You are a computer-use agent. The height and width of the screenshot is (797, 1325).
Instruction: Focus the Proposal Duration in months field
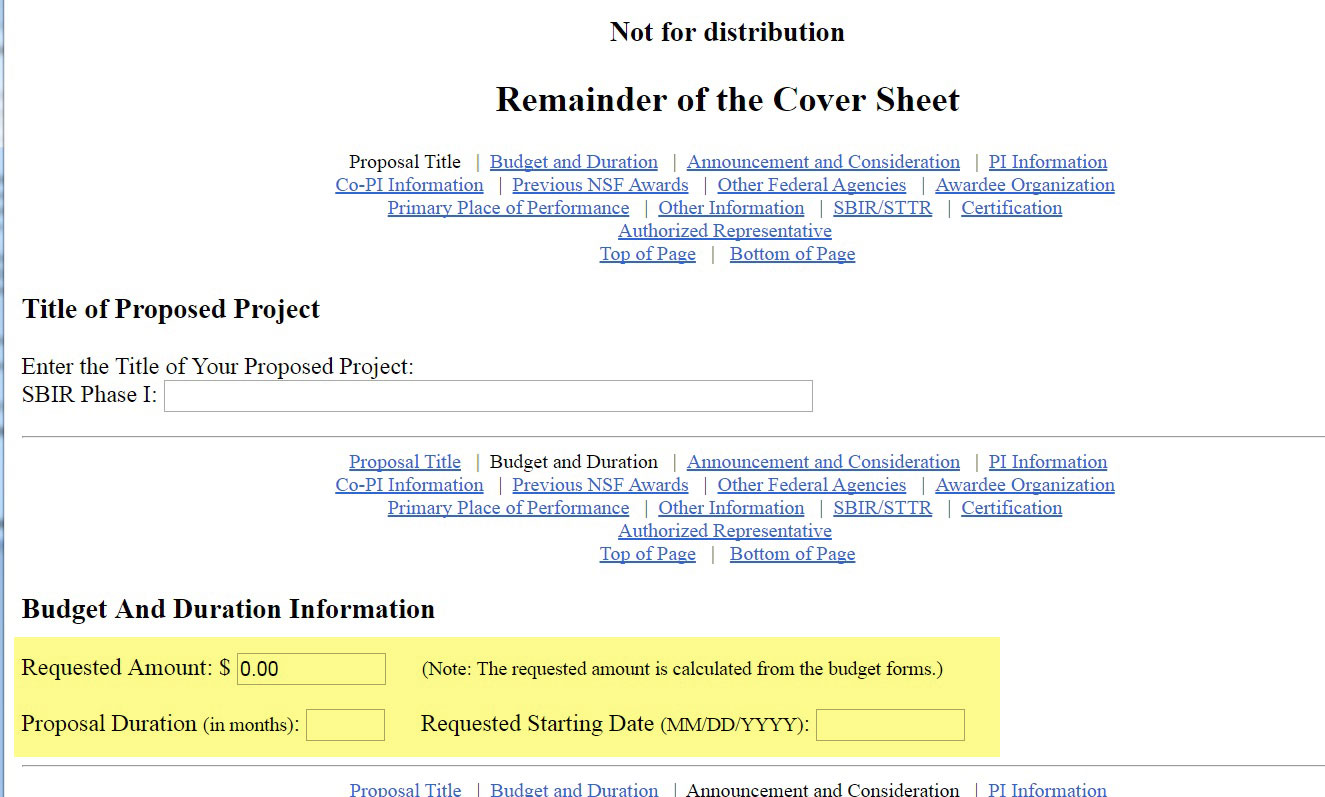pos(345,725)
